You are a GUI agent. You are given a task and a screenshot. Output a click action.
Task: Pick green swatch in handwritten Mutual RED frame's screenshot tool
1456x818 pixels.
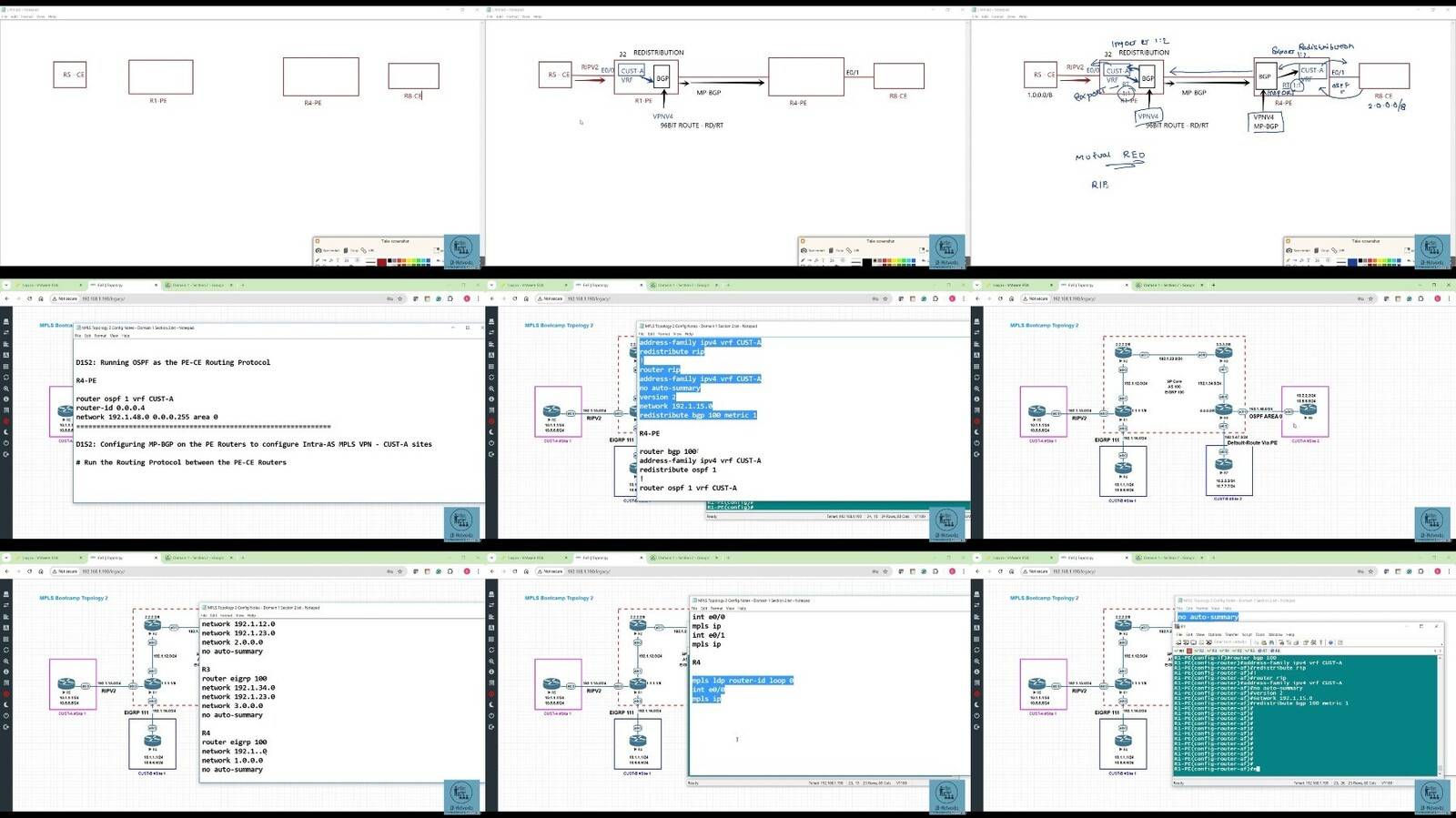click(1390, 260)
